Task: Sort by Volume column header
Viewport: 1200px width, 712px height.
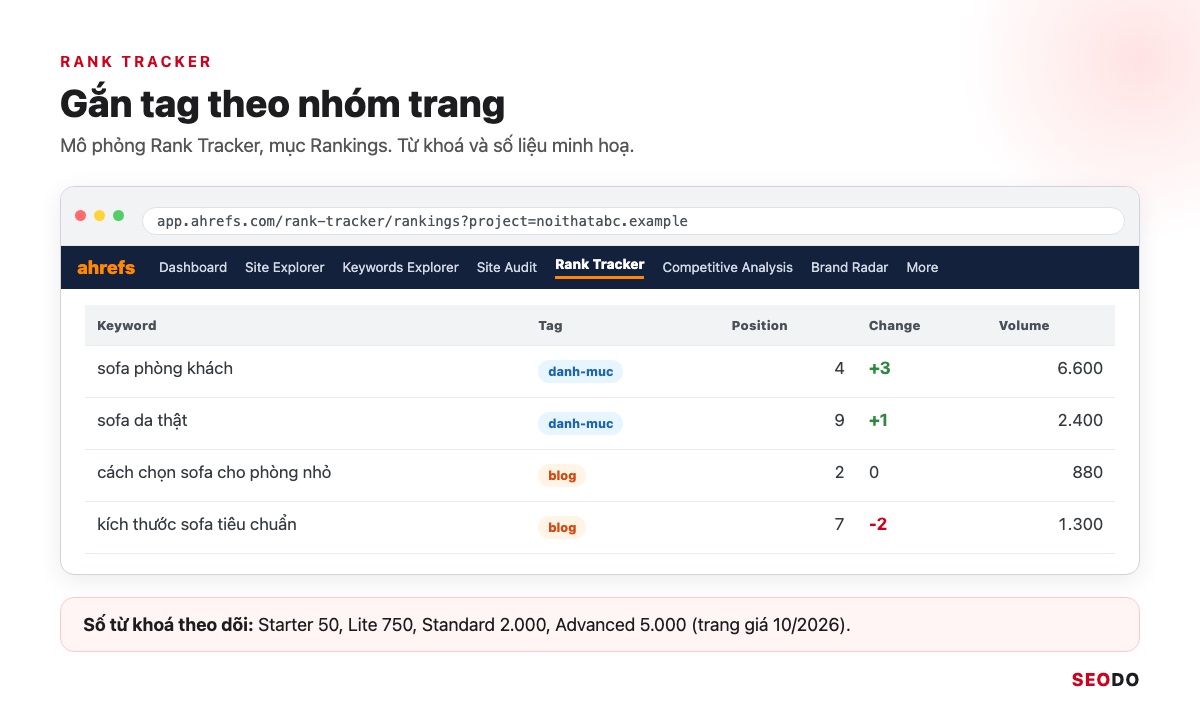Action: pyautogui.click(x=1024, y=325)
